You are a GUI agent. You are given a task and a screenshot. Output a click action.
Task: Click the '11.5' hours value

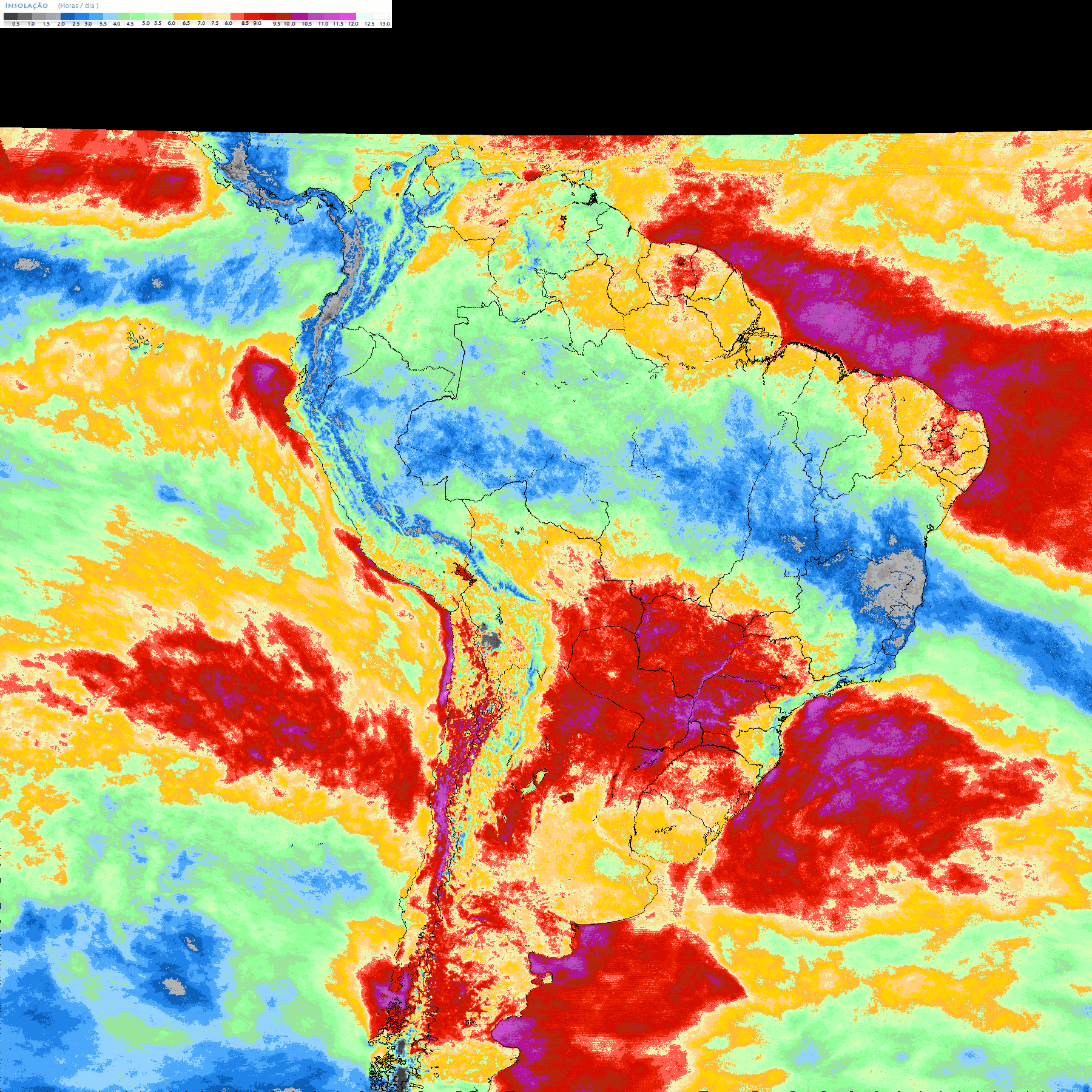338,24
